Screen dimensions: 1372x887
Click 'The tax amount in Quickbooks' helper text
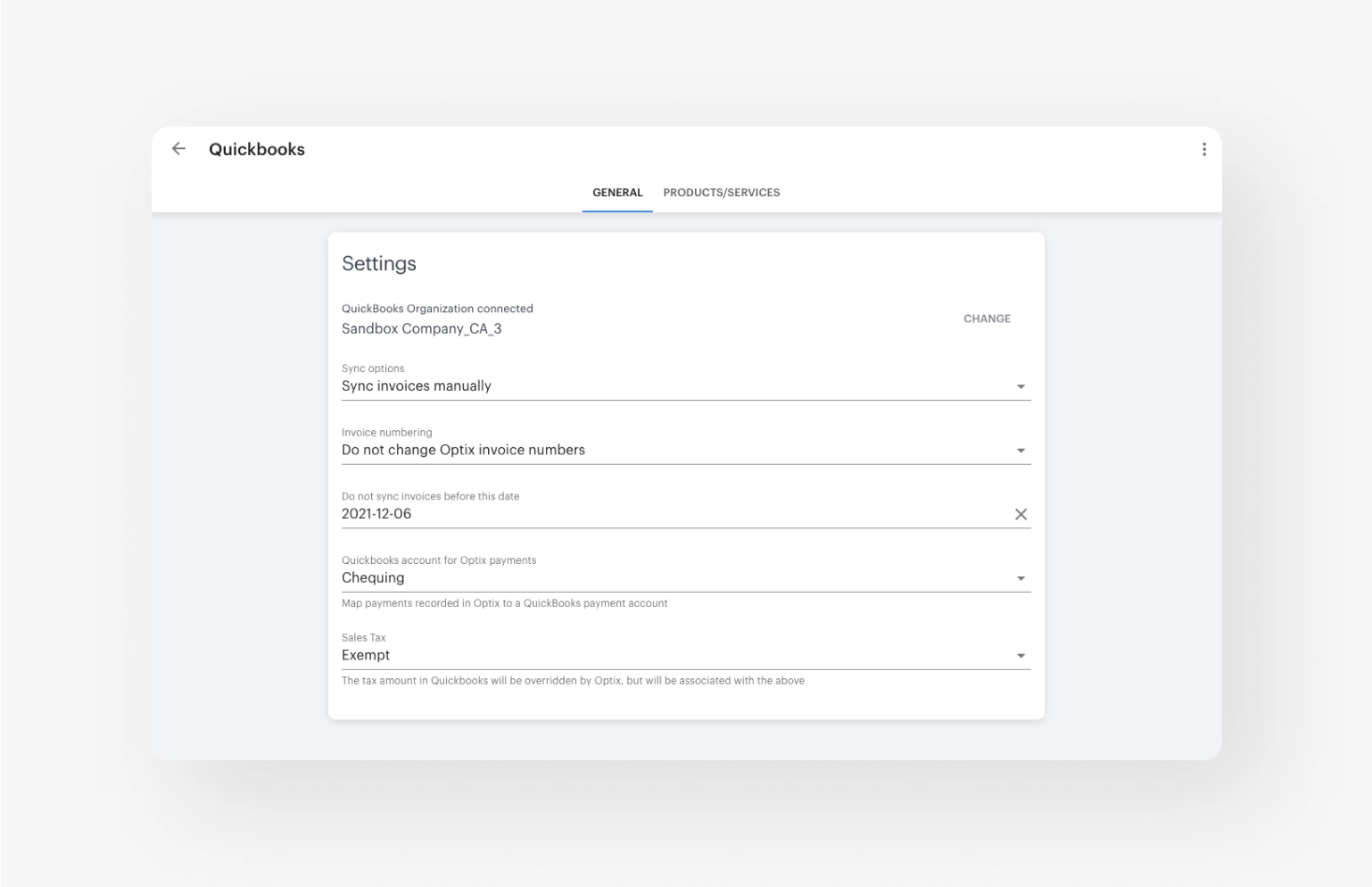(x=573, y=681)
